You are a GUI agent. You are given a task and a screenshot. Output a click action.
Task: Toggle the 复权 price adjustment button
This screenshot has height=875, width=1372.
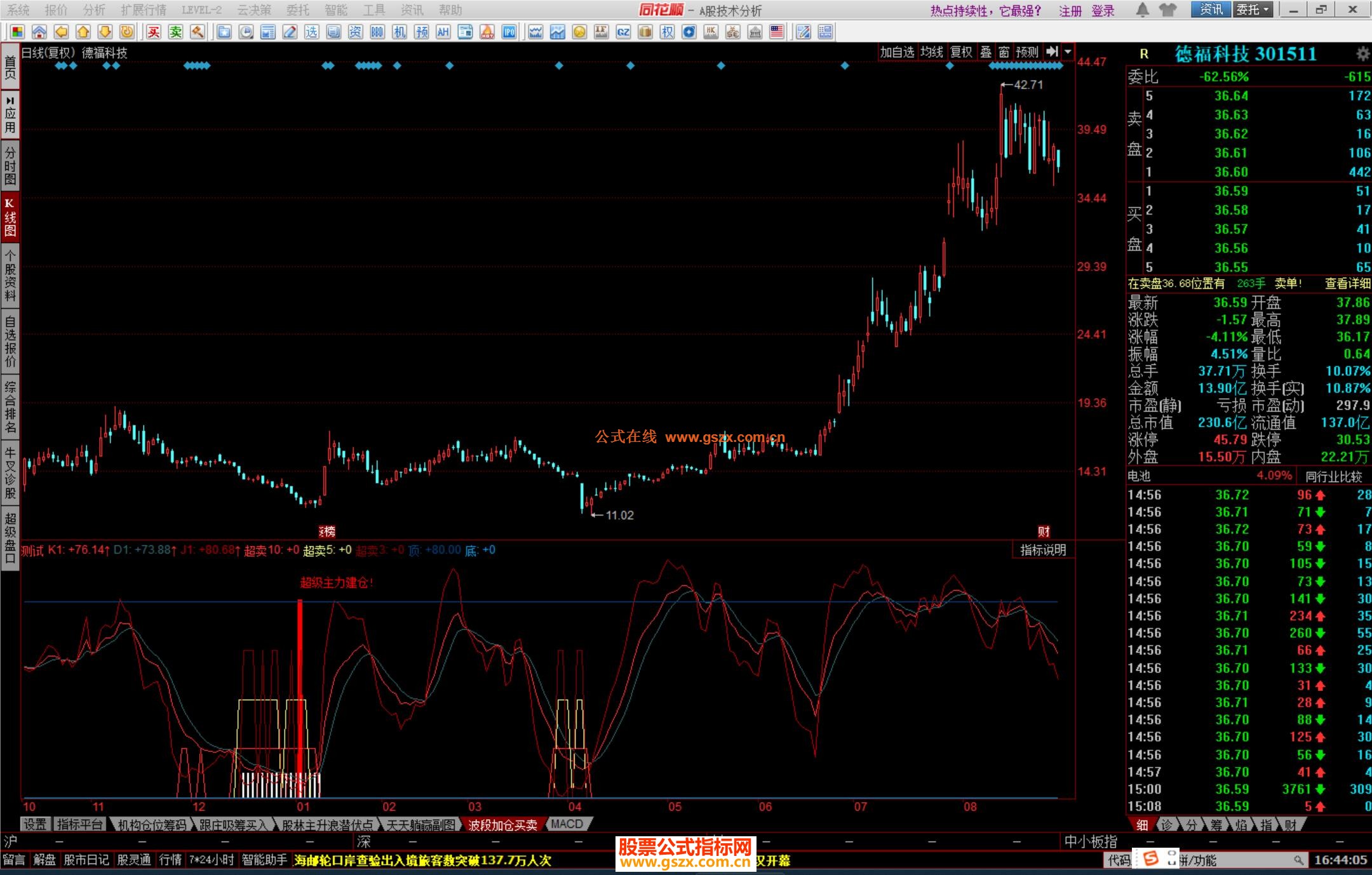pos(961,52)
